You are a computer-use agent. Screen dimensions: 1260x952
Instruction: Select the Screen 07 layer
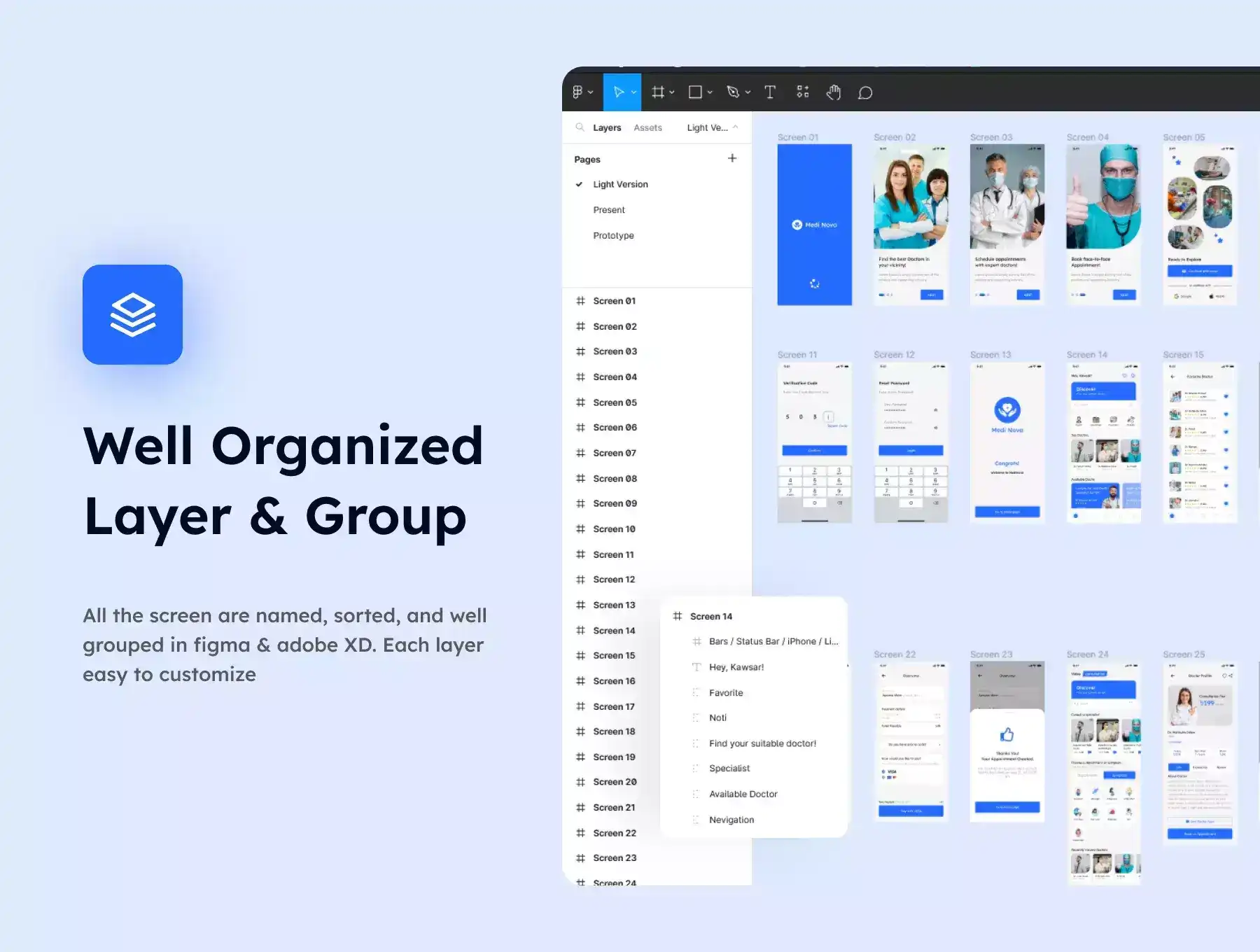pos(615,453)
